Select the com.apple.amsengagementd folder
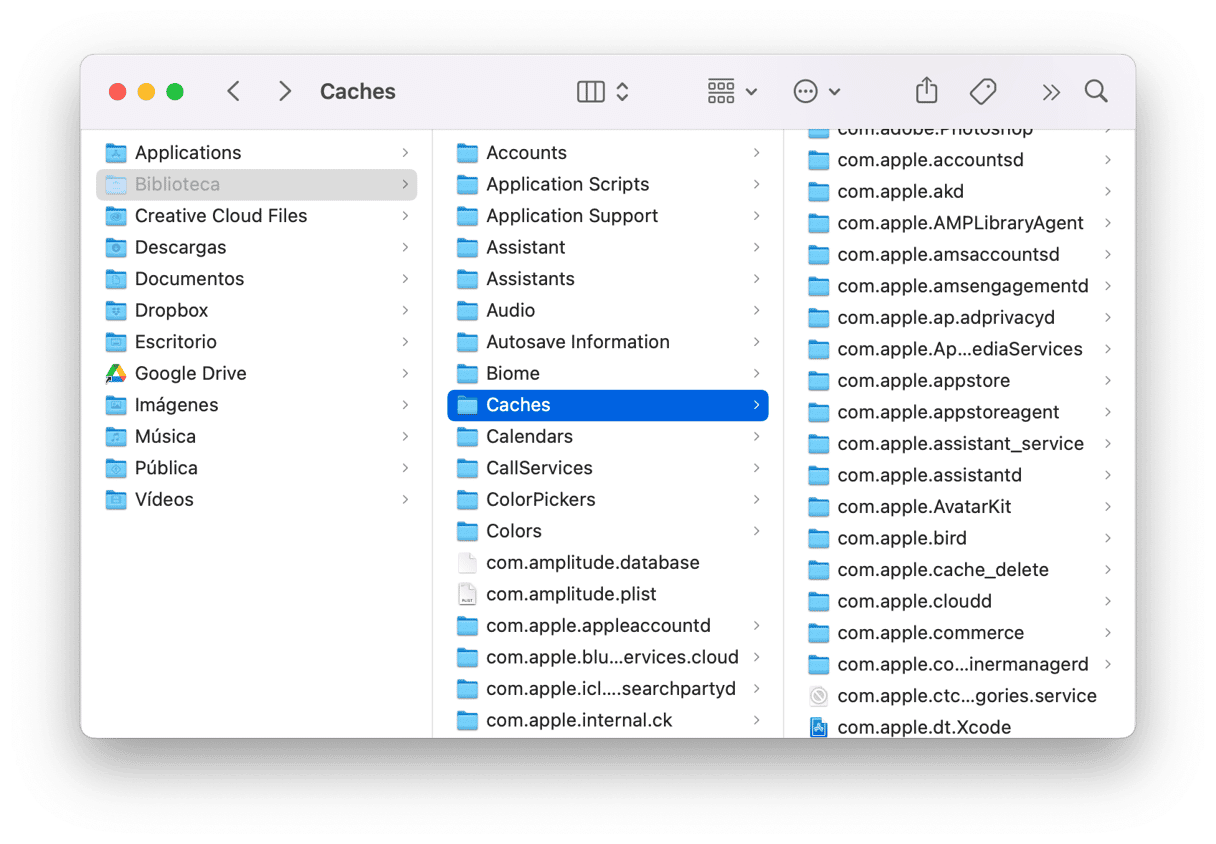Screen dimensions: 1216x844 tap(961, 286)
